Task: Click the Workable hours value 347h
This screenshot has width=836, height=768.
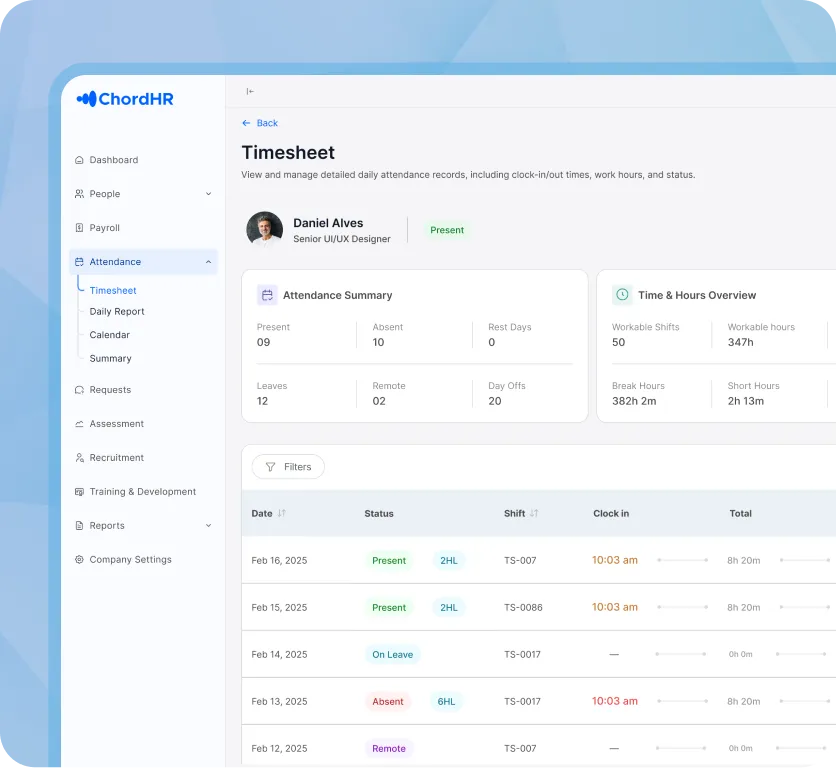Action: pyautogui.click(x=741, y=342)
